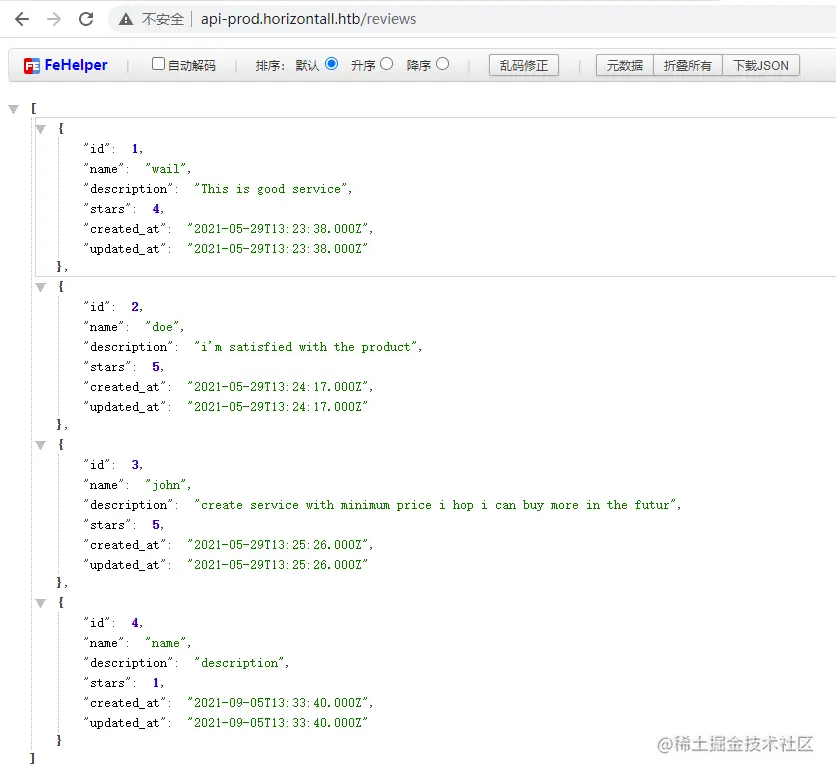The width and height of the screenshot is (836, 776).
Task: Click the value "description" in fourth object
Action: [x=239, y=663]
